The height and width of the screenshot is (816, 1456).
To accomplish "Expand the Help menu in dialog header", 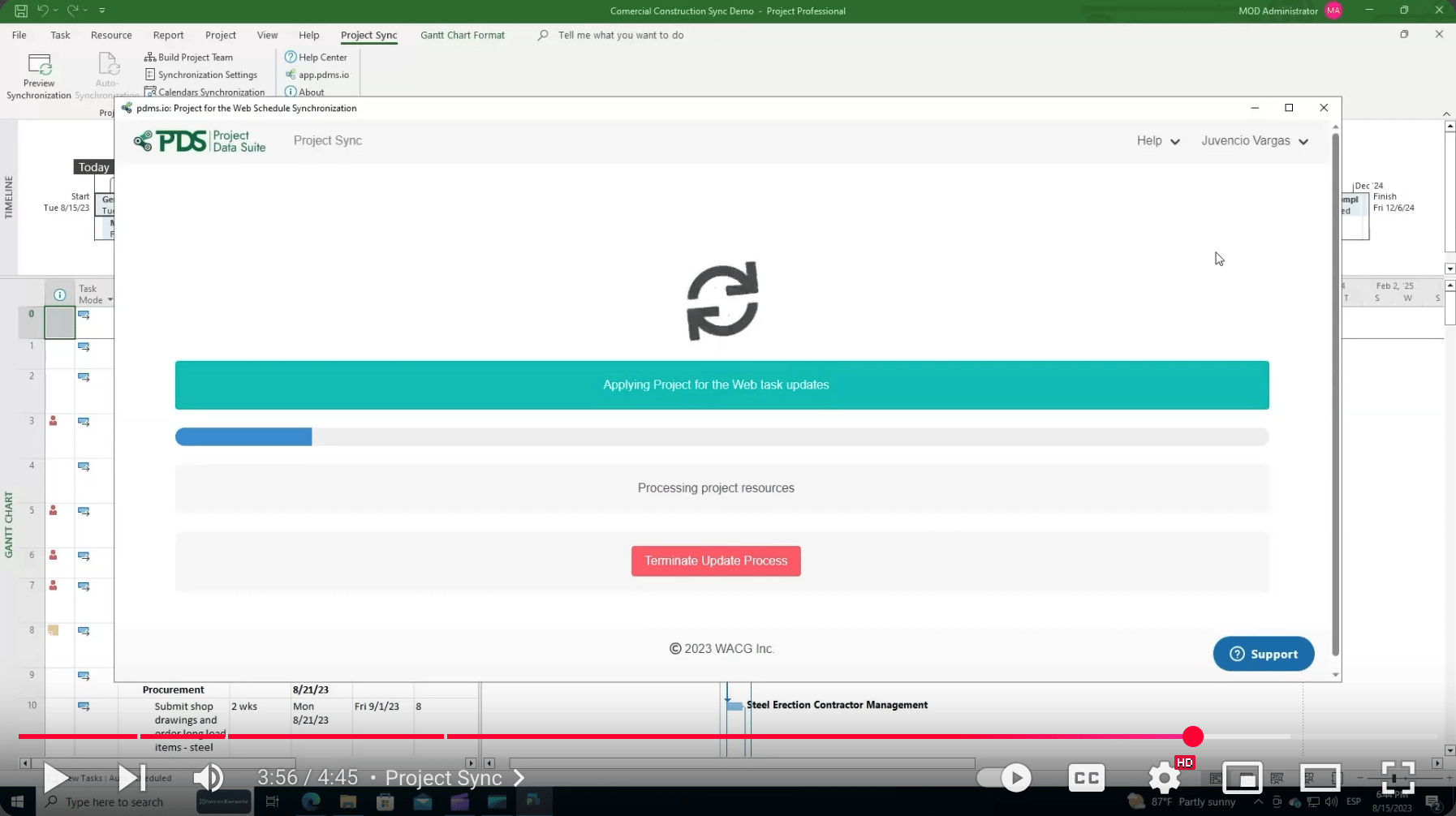I will (x=1158, y=141).
